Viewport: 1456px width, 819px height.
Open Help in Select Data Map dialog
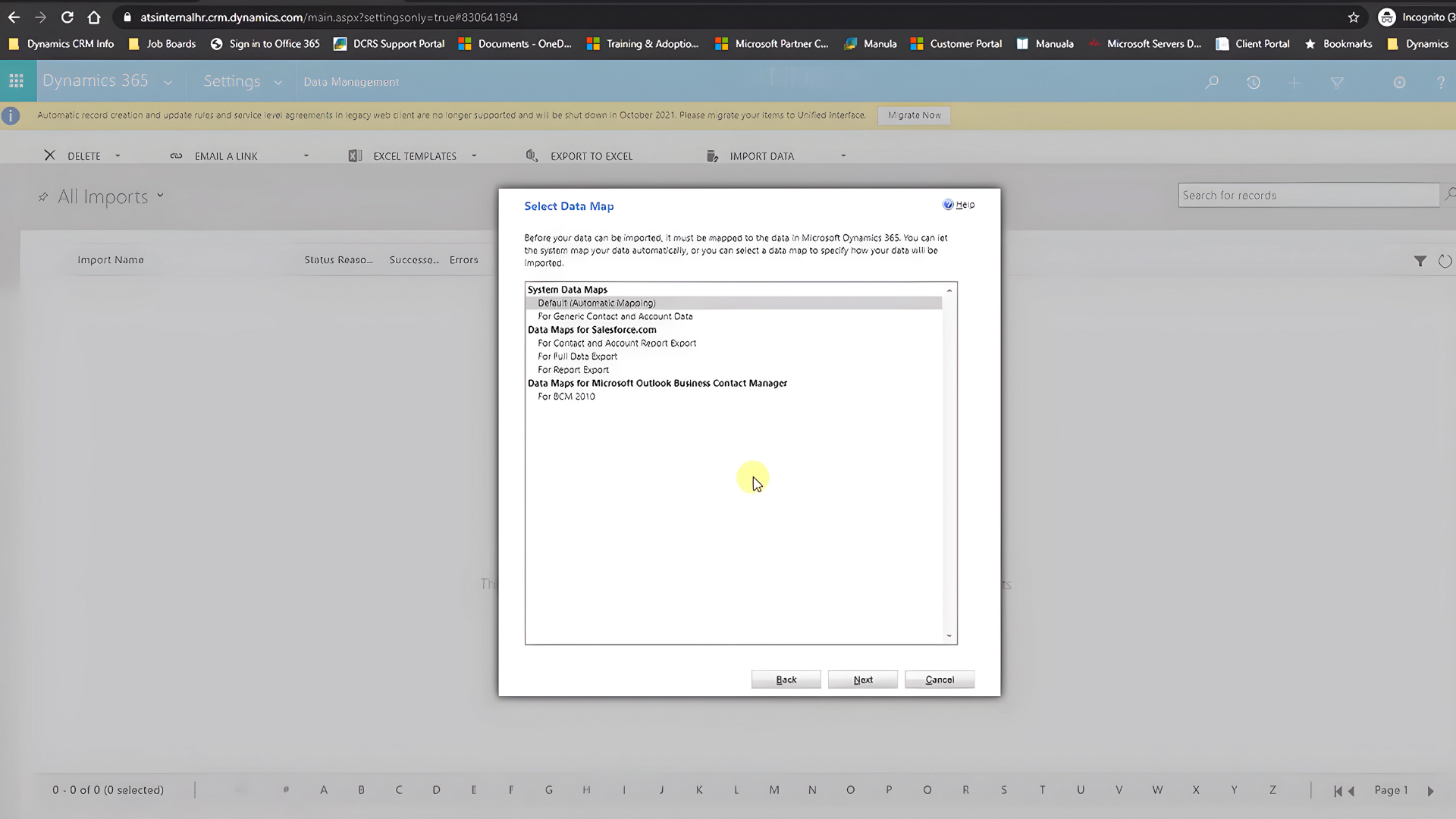[x=959, y=205]
